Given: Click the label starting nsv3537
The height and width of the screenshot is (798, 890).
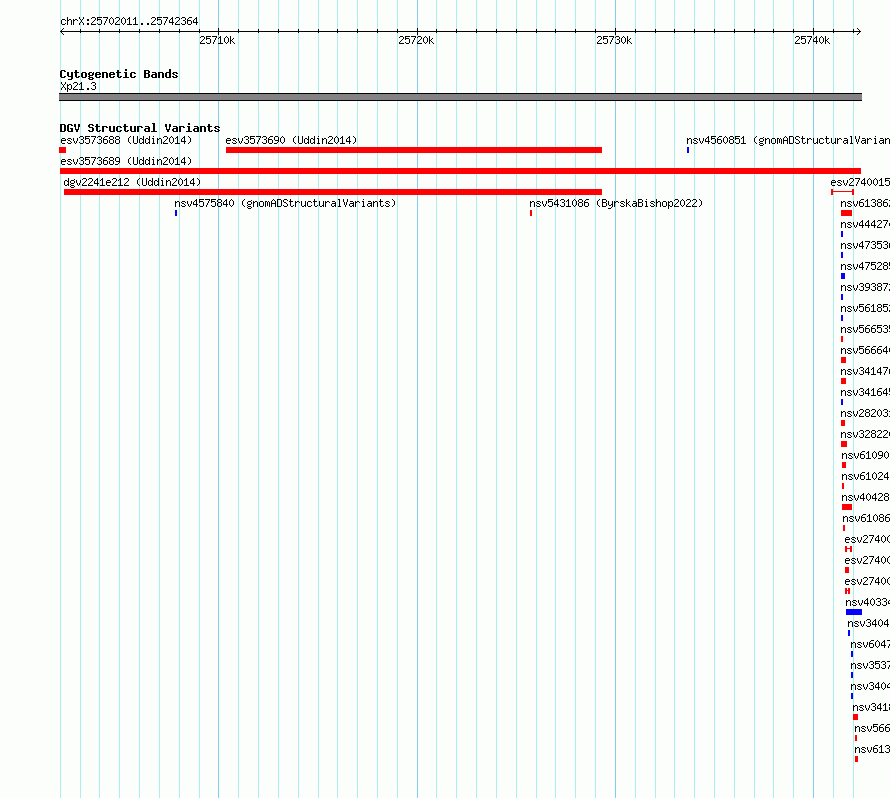Looking at the screenshot, I should [870, 665].
